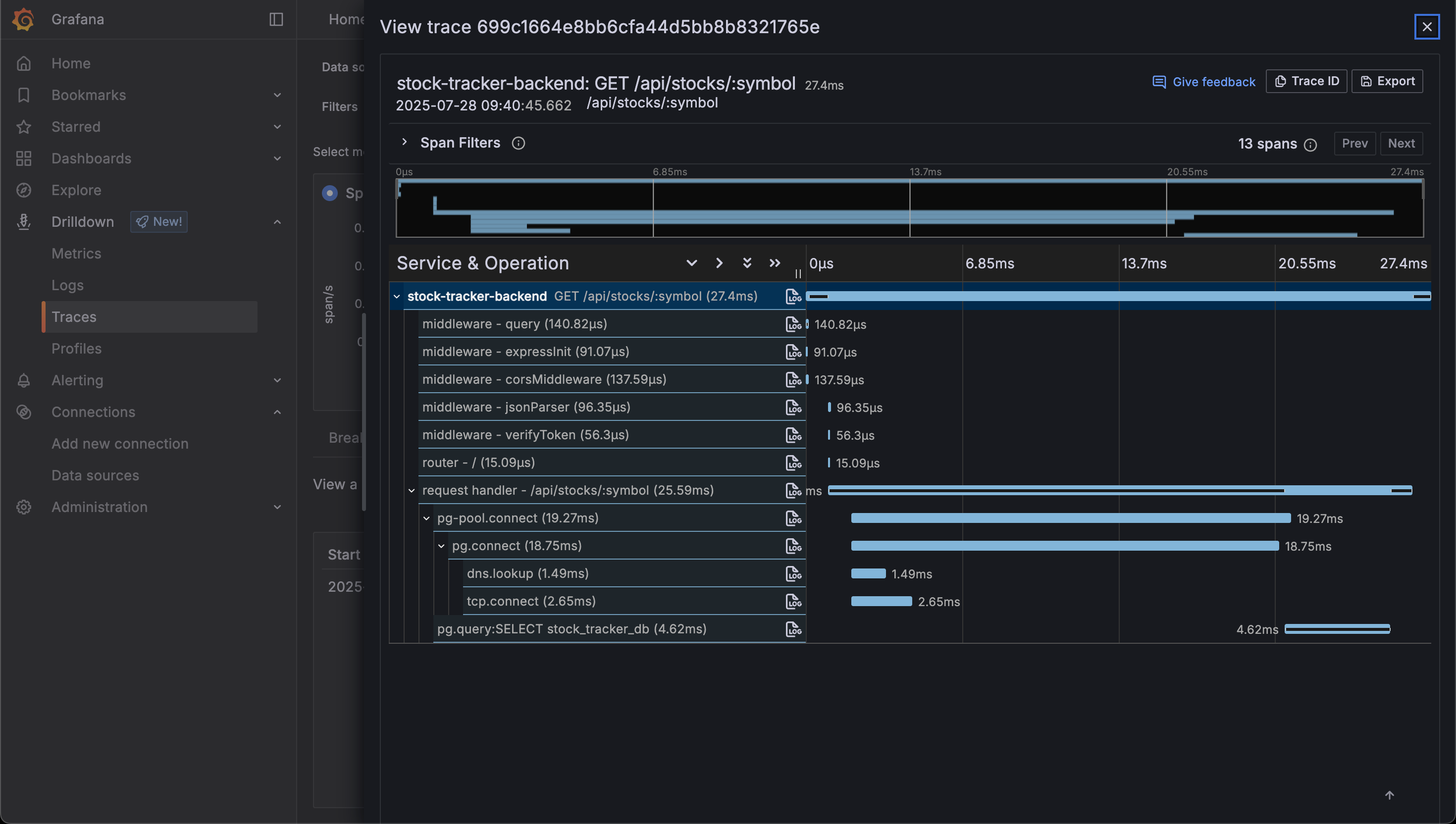This screenshot has height=824, width=1456.
Task: Toggle the sidebar dock icon
Action: point(276,19)
